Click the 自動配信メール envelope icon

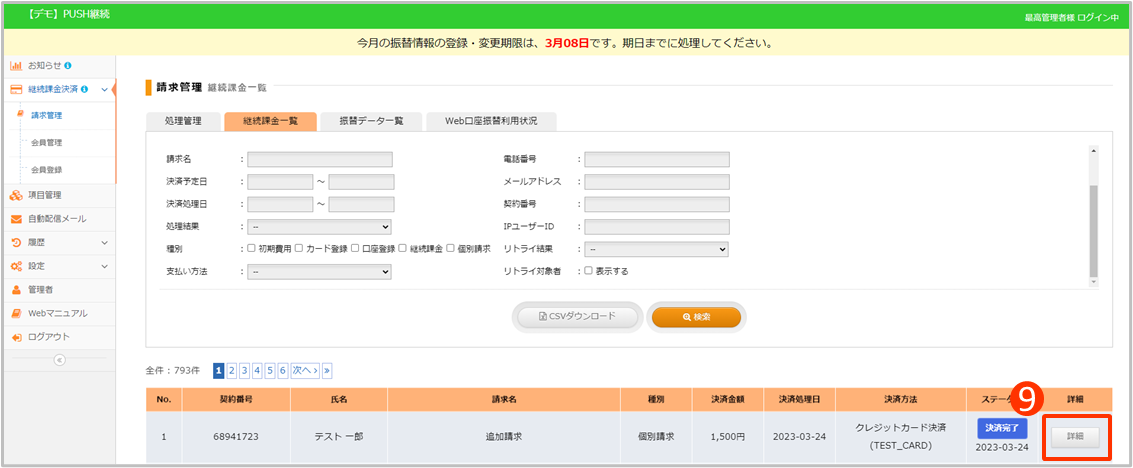pos(16,219)
